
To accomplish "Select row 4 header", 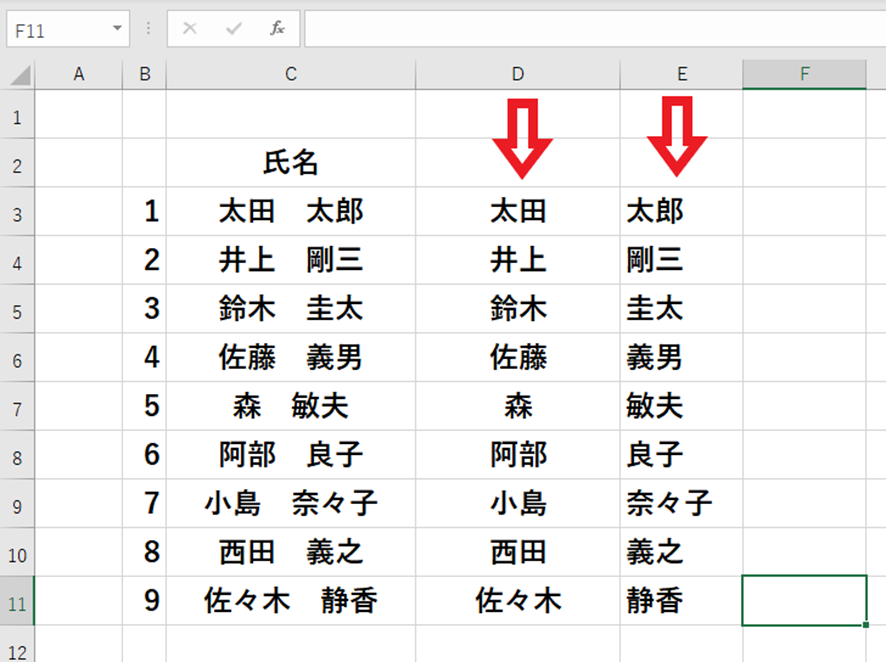I will pyautogui.click(x=17, y=260).
